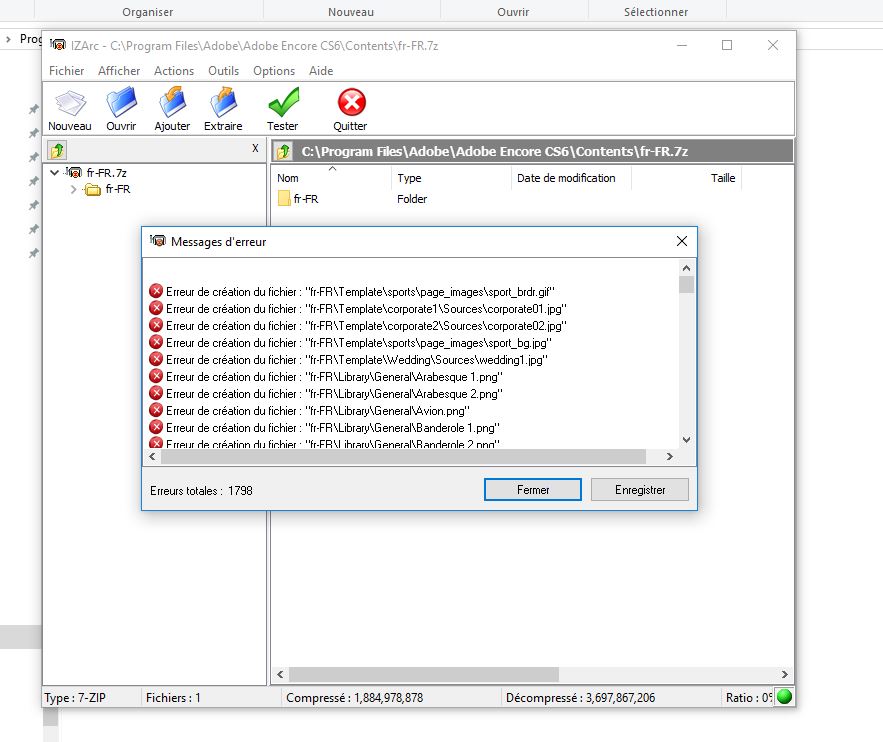Click error icon for sport_brdr.gif row
Screen dimensions: 883x742
[x=156, y=291]
